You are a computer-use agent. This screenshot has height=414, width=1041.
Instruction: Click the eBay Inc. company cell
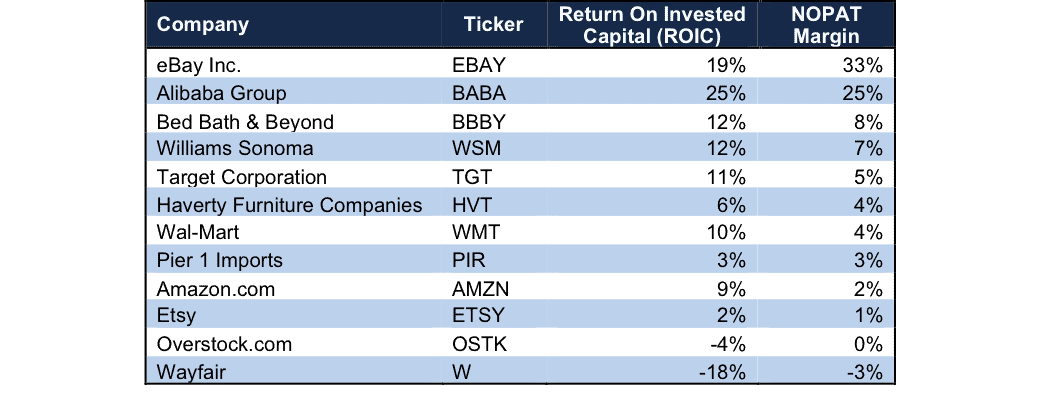coord(199,65)
